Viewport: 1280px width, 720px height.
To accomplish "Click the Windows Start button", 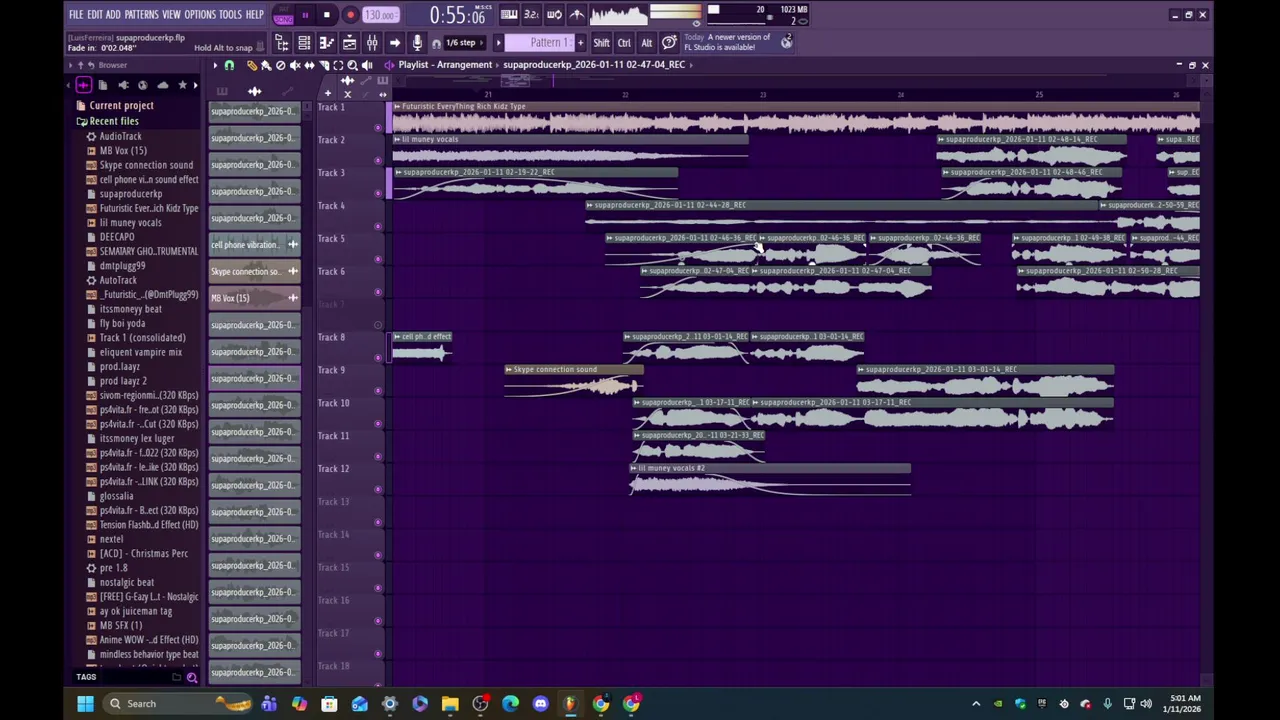I will 85,704.
